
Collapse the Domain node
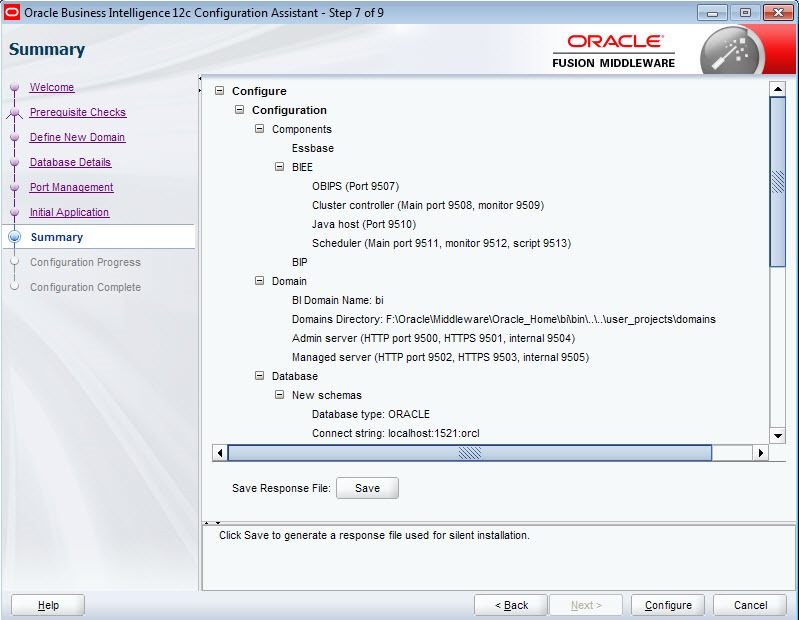click(259, 281)
